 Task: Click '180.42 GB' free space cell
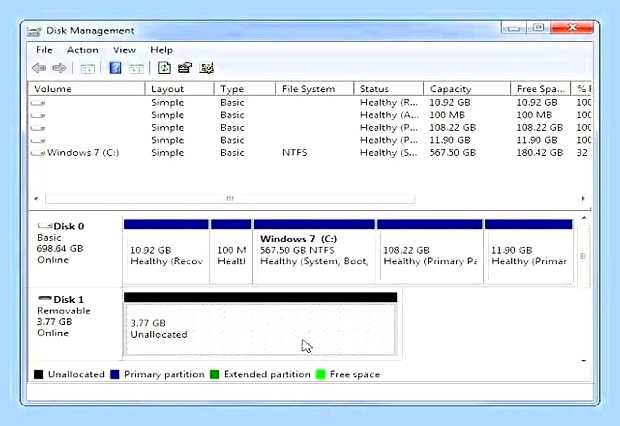539,153
